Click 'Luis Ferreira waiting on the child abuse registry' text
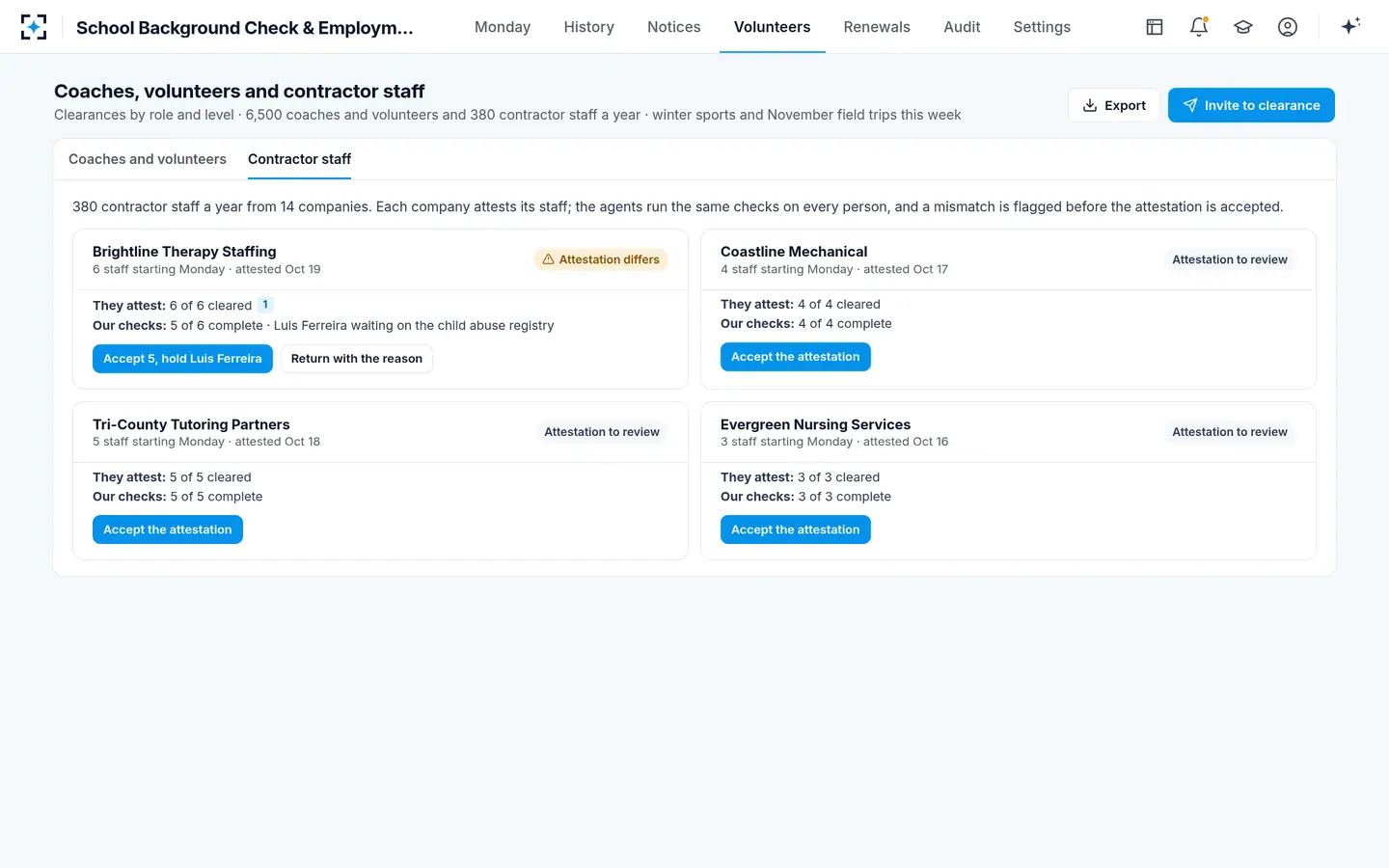 tap(414, 326)
